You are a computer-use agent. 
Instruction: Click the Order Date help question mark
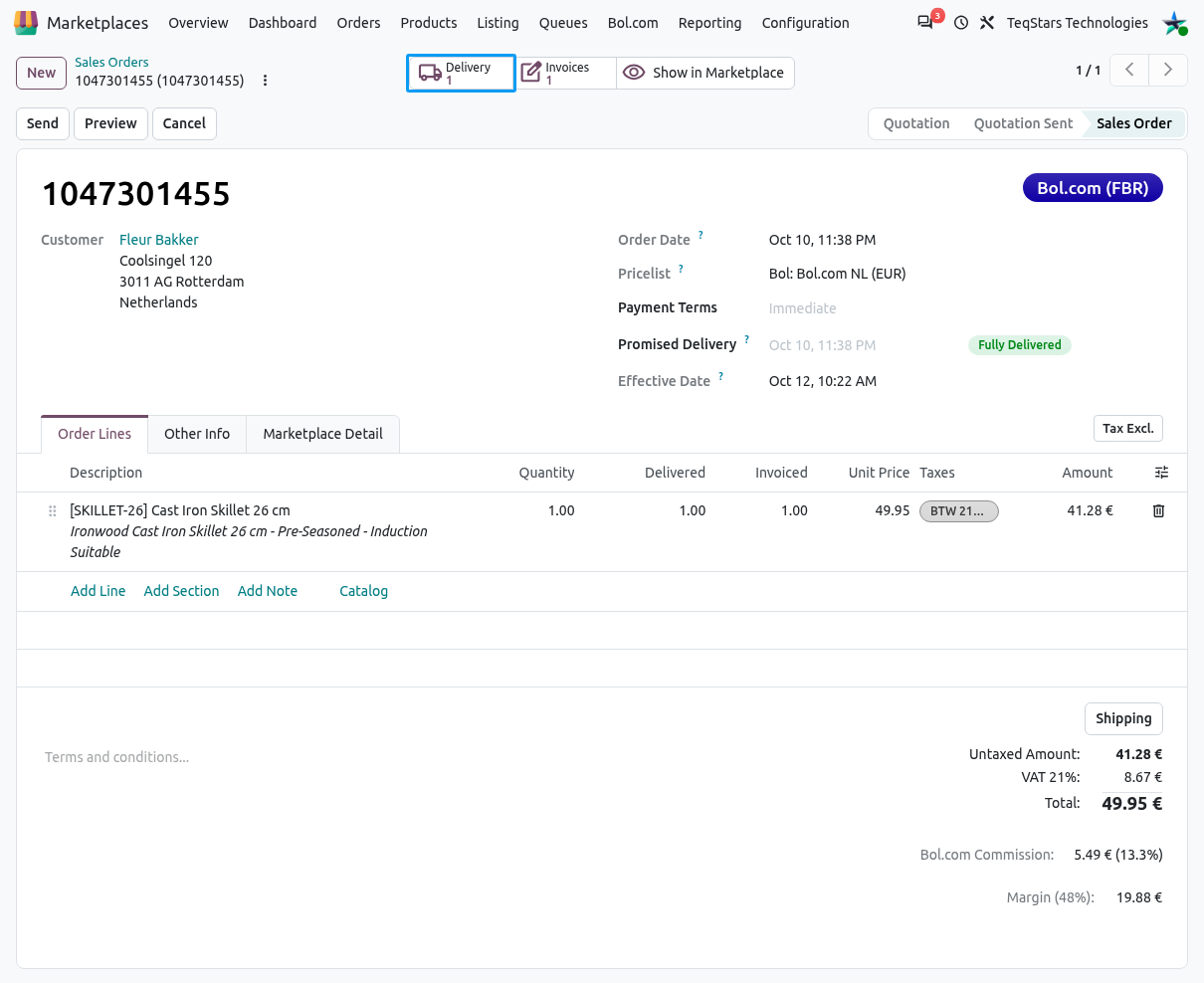pos(701,236)
